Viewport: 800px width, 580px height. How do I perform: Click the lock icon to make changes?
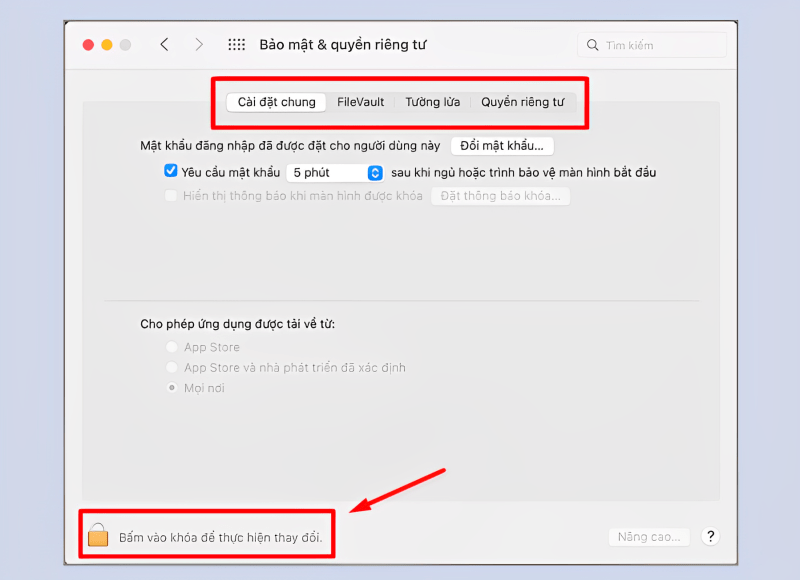[x=98, y=535]
